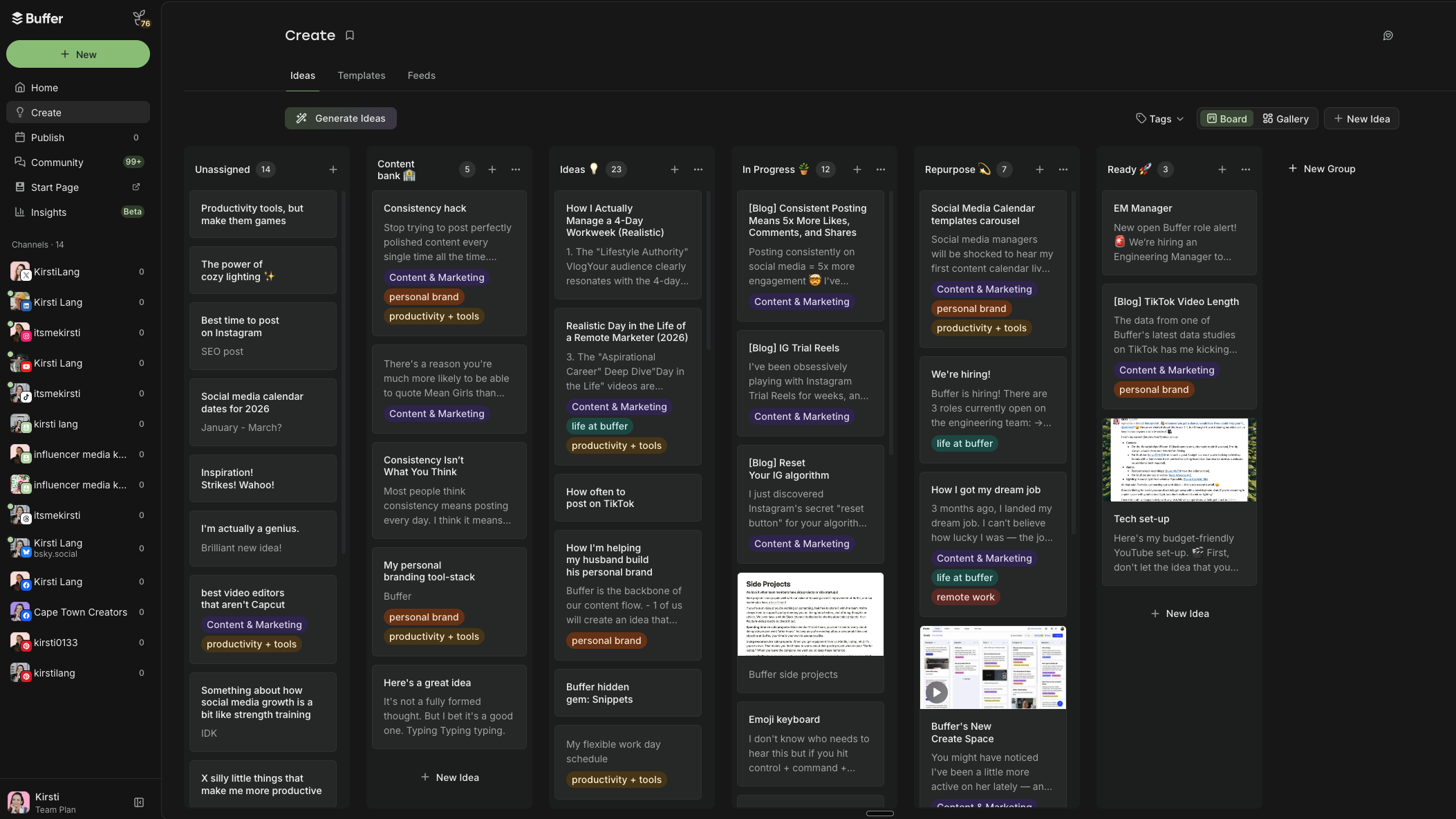Switch to Gallery view
Viewport: 1456px width, 819px height.
click(1286, 119)
